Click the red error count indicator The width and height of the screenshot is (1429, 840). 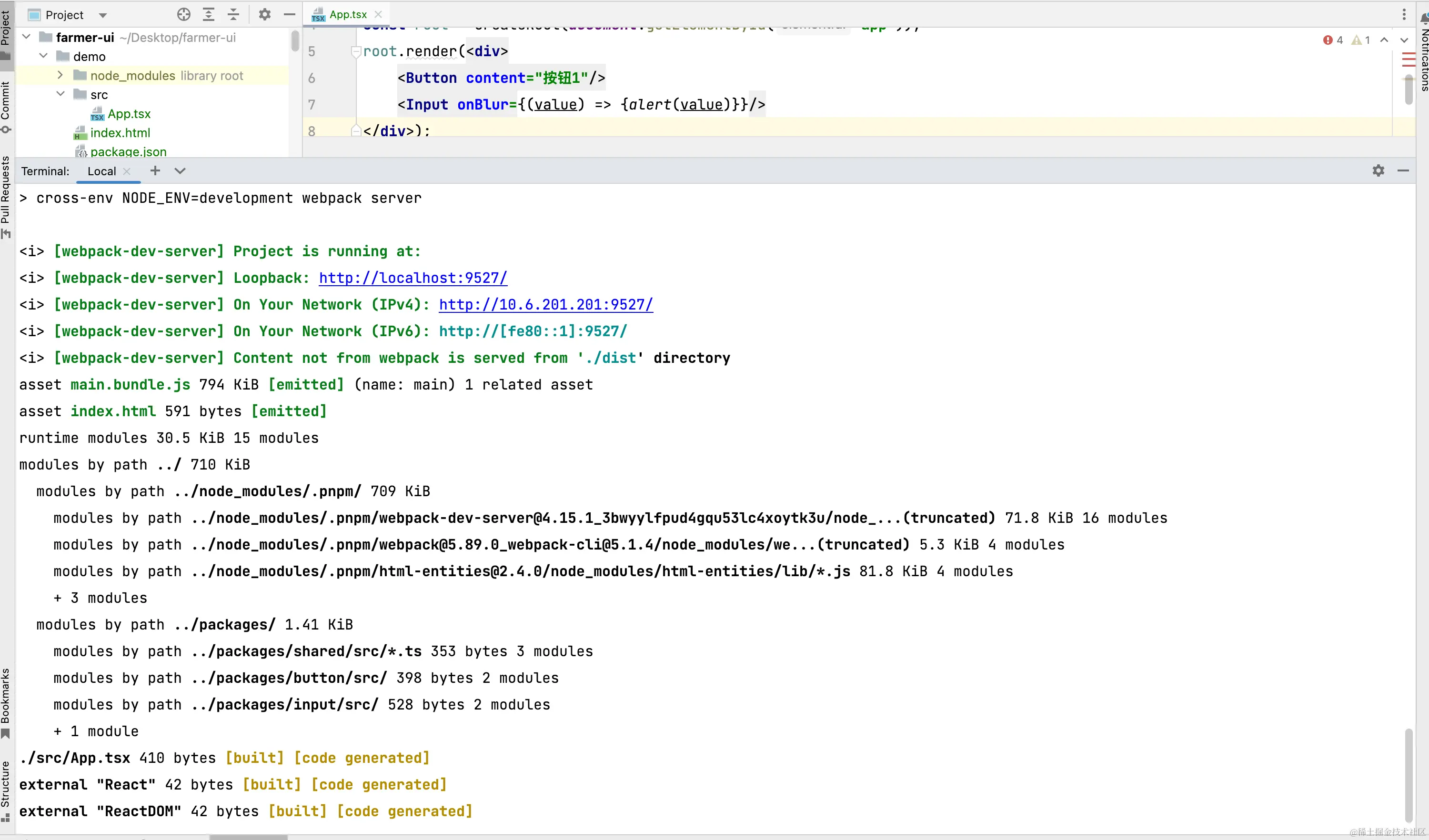[1333, 40]
